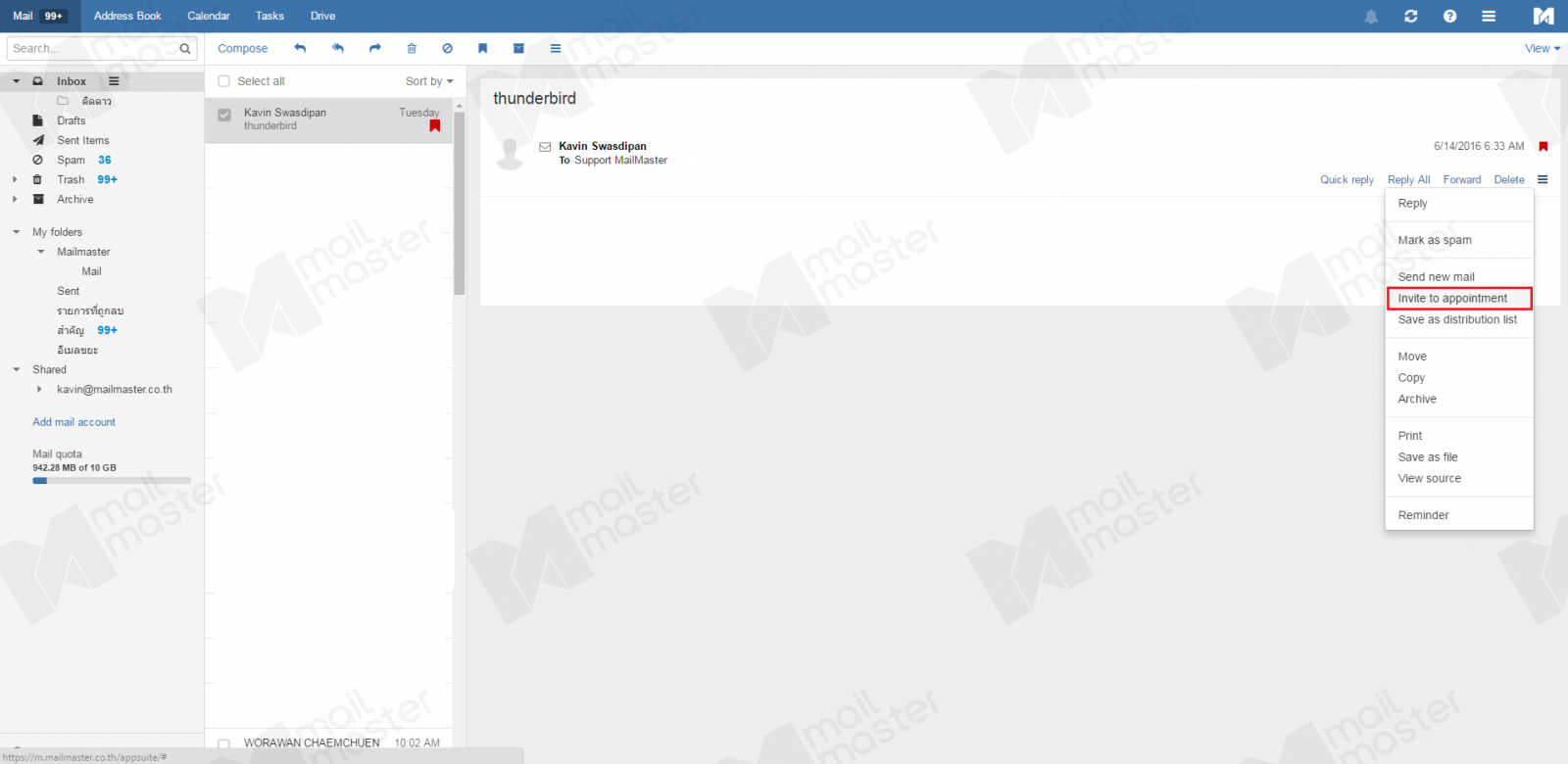Collapse the Shared section

point(16,369)
